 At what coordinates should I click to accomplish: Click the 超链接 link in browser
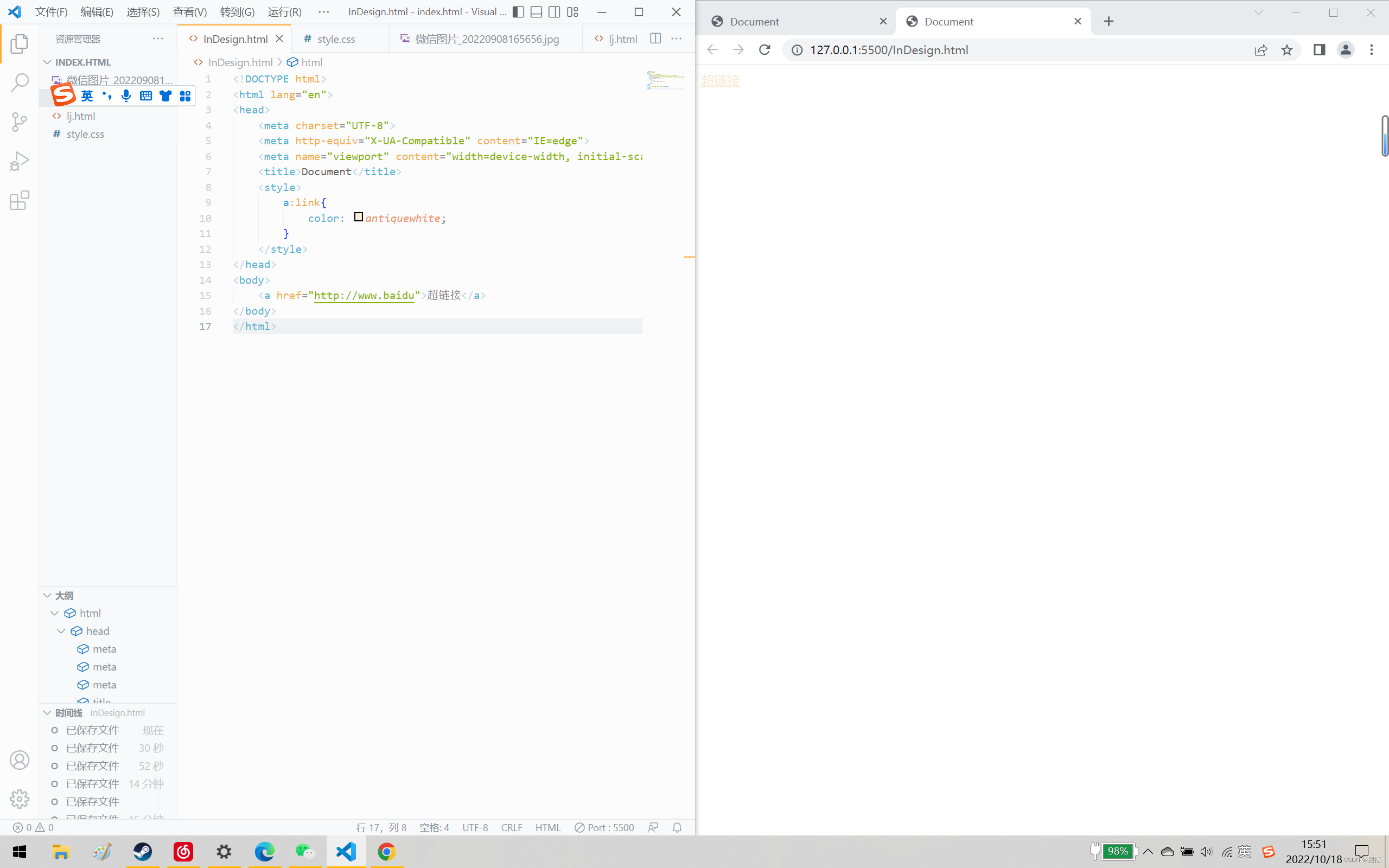point(720,81)
